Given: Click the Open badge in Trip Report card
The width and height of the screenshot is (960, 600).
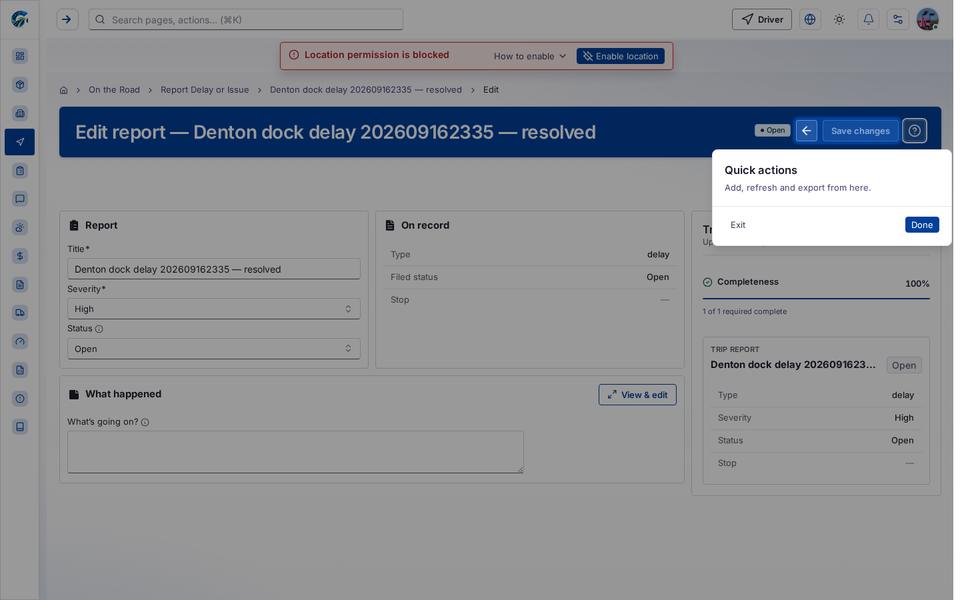Looking at the screenshot, I should click(x=904, y=366).
